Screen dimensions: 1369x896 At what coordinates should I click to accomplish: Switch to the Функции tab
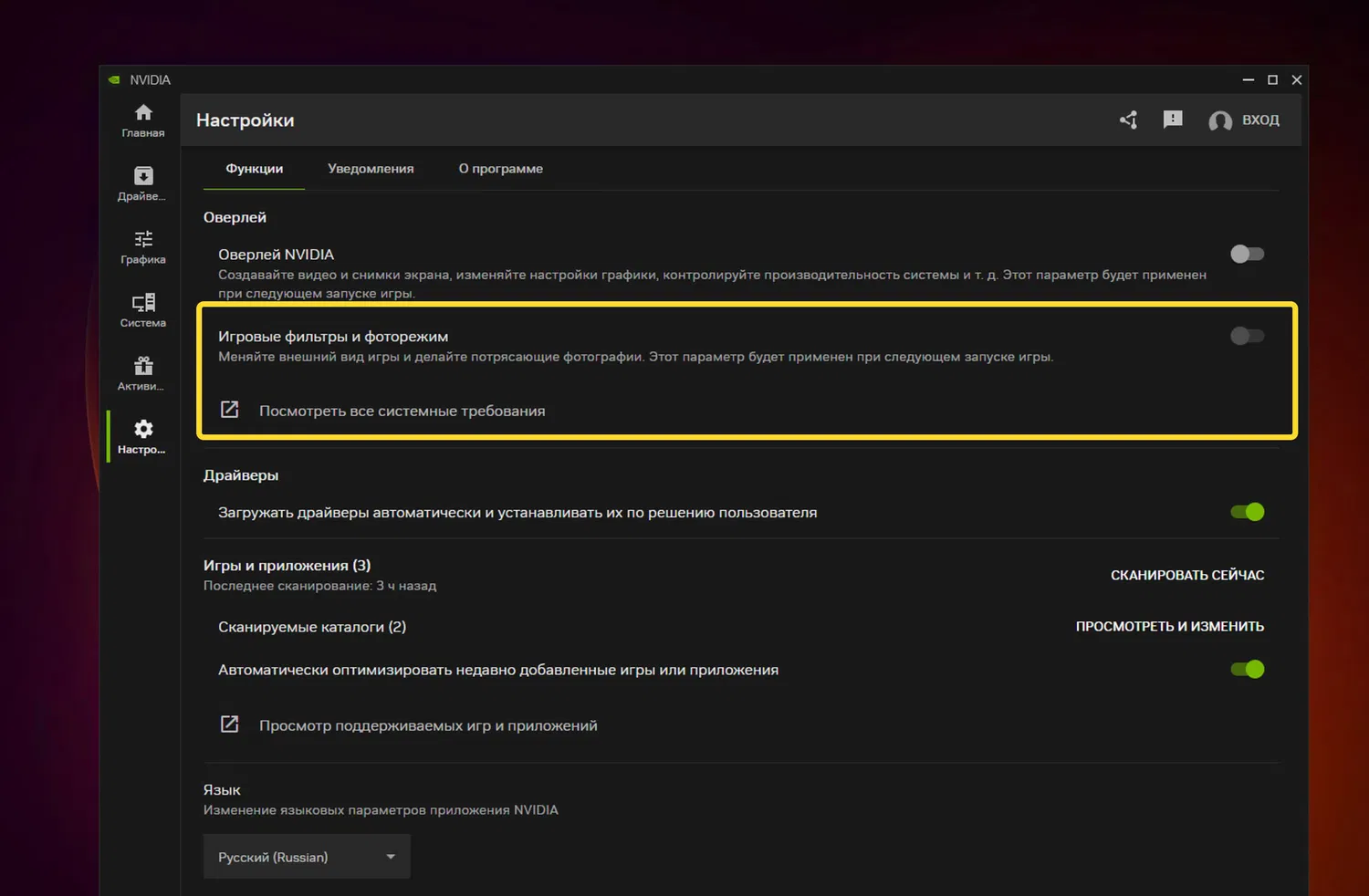point(255,169)
